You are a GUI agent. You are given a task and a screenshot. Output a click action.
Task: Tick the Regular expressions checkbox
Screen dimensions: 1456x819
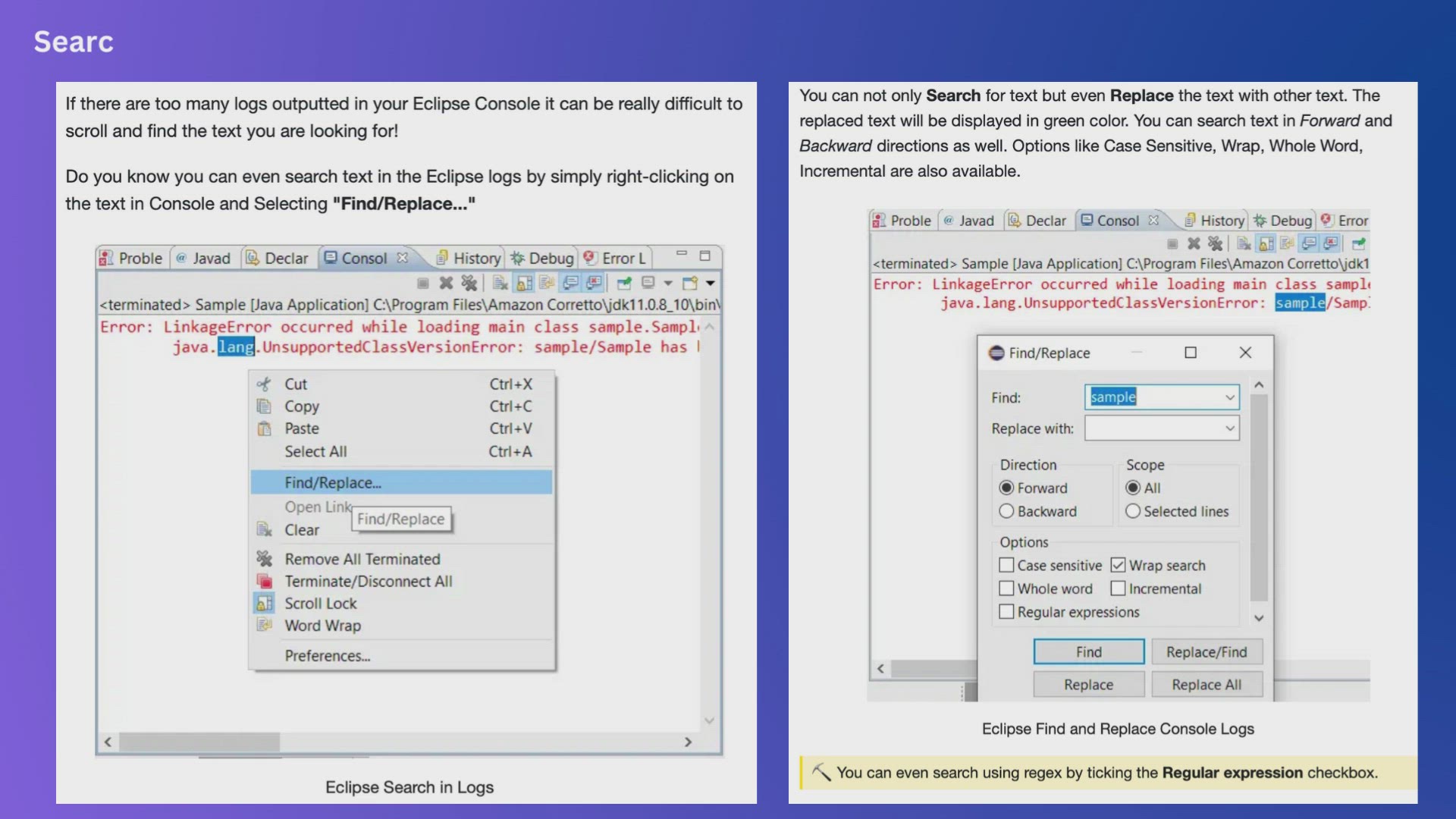pos(1006,611)
